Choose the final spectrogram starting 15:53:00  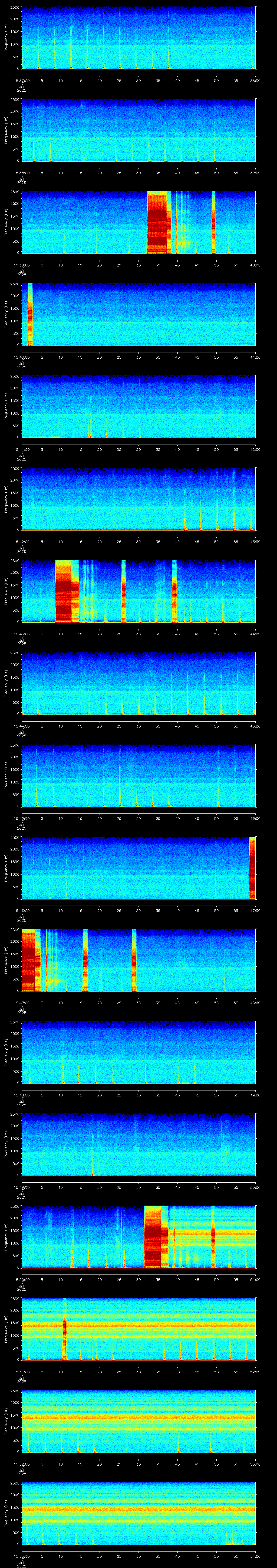coord(138,1513)
